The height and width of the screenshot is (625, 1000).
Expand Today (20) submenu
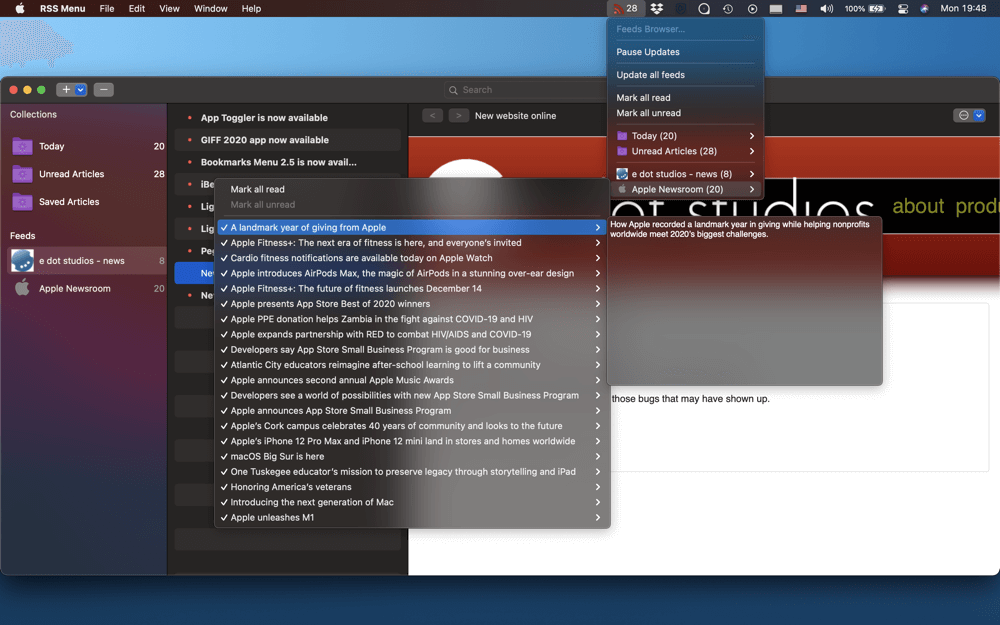point(752,136)
